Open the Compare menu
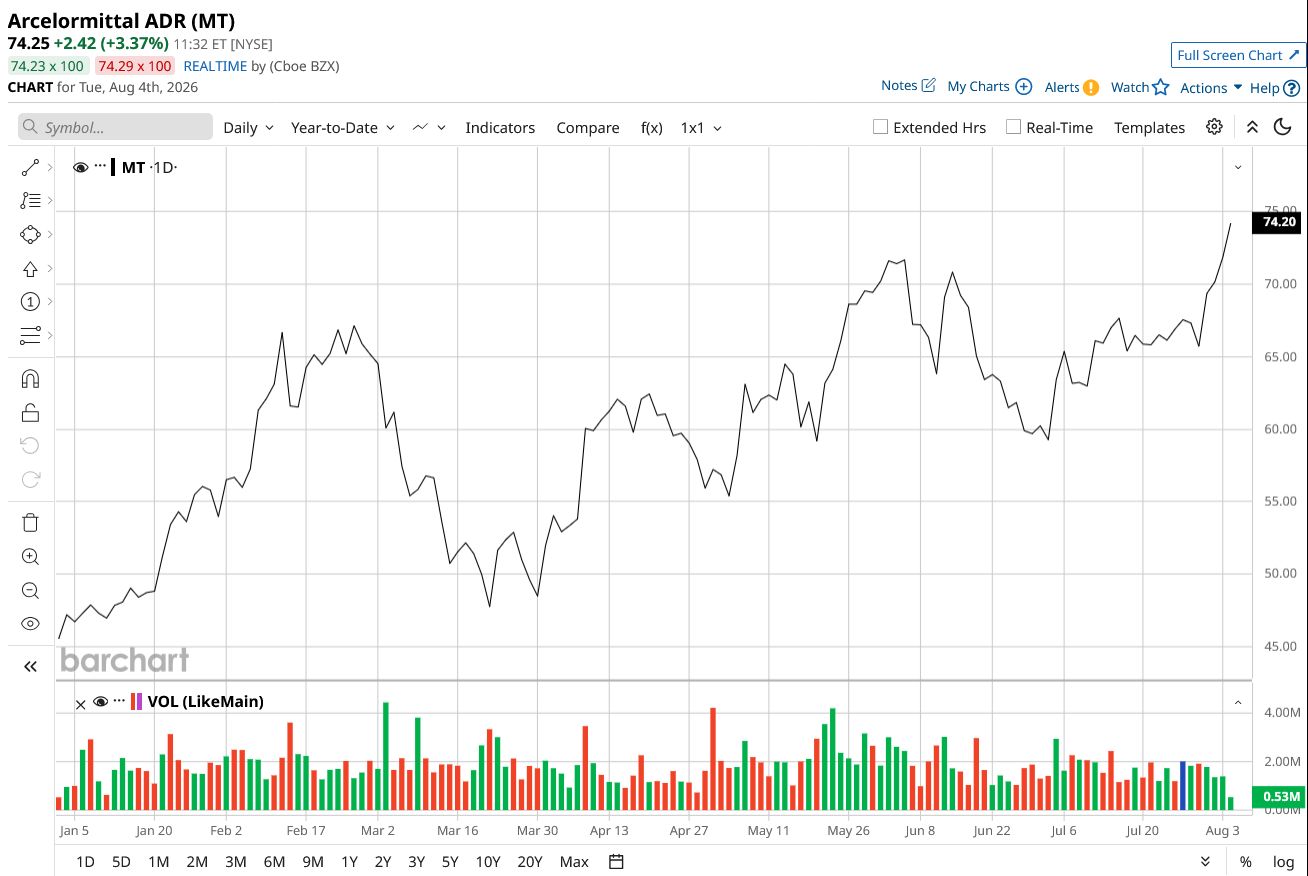Screen dimensions: 1308x876 point(588,127)
